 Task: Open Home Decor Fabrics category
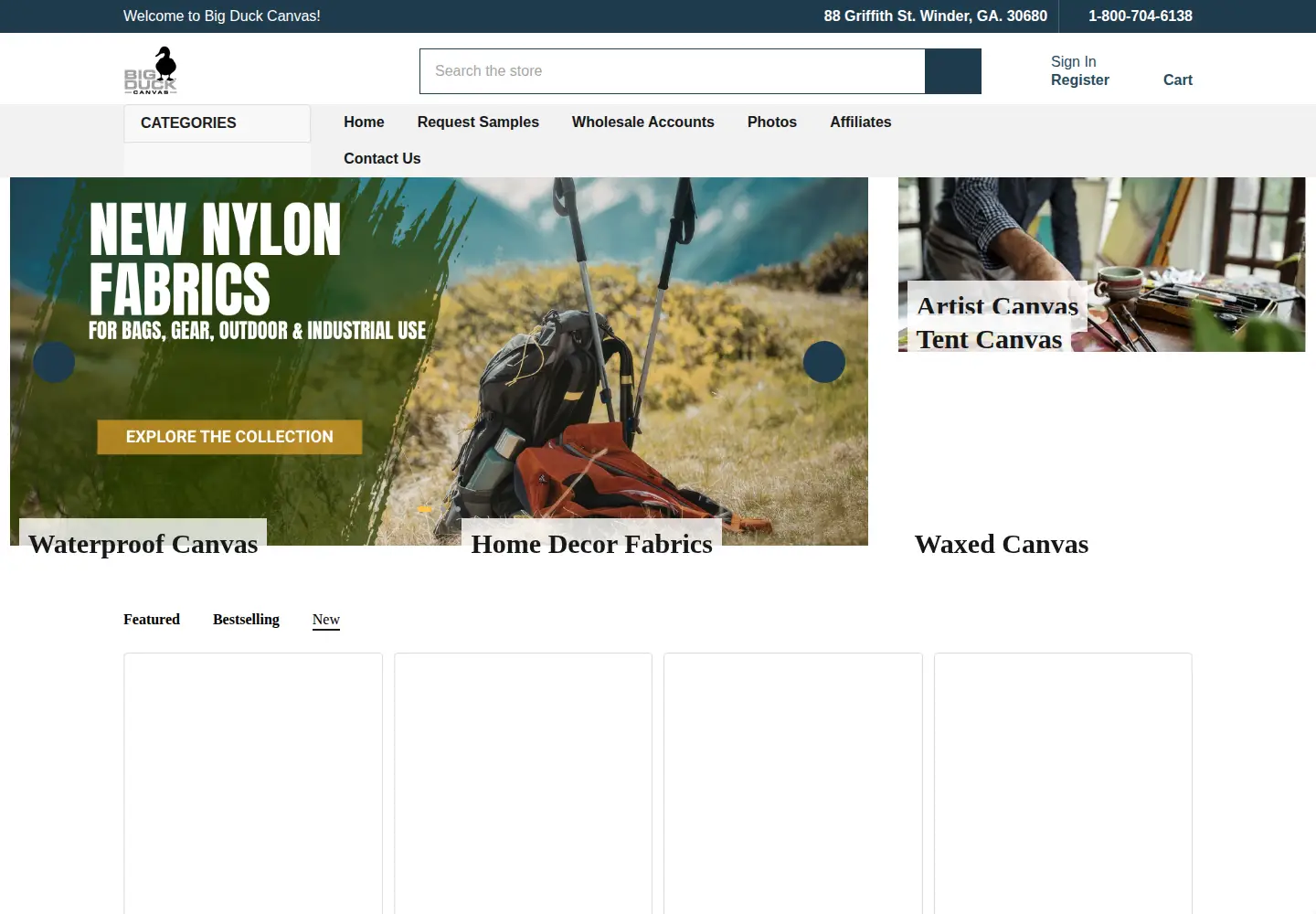pos(591,544)
